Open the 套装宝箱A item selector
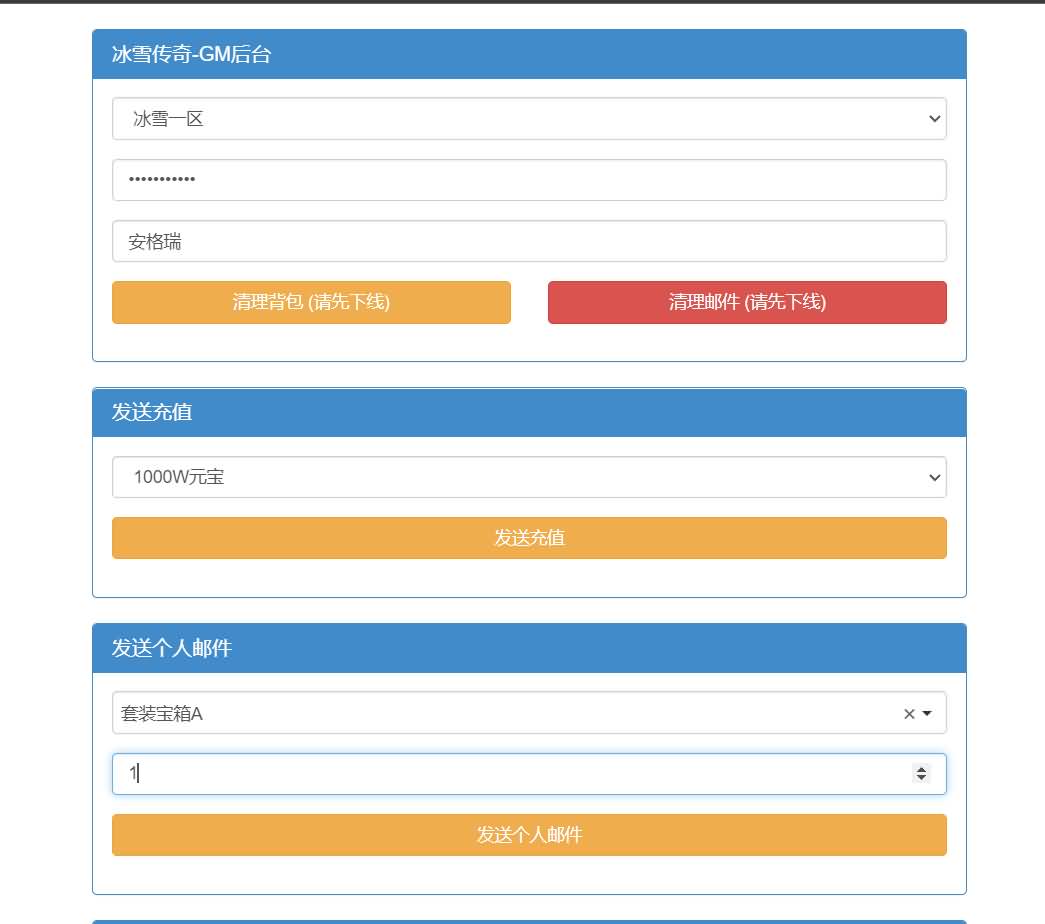 (x=500, y=713)
